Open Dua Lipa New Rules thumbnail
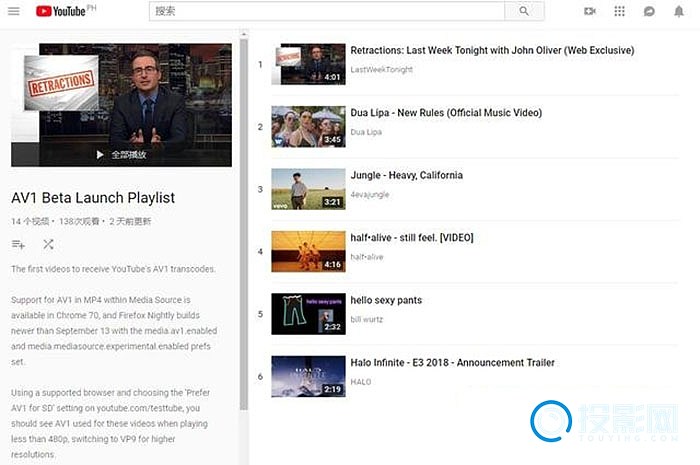Viewport: 700px width, 465px height. tap(308, 127)
